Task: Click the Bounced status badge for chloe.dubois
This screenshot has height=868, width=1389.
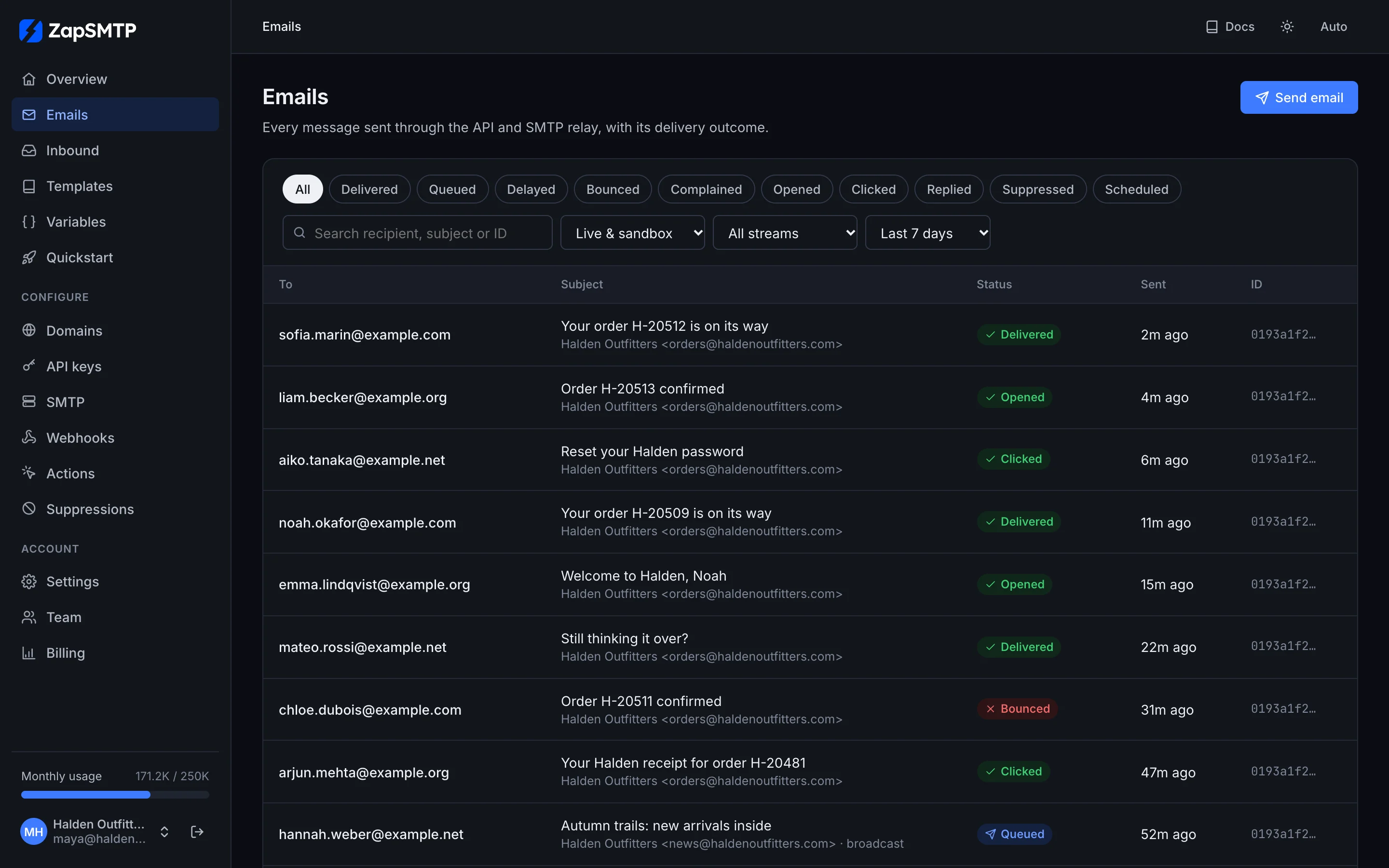Action: pos(1017,709)
